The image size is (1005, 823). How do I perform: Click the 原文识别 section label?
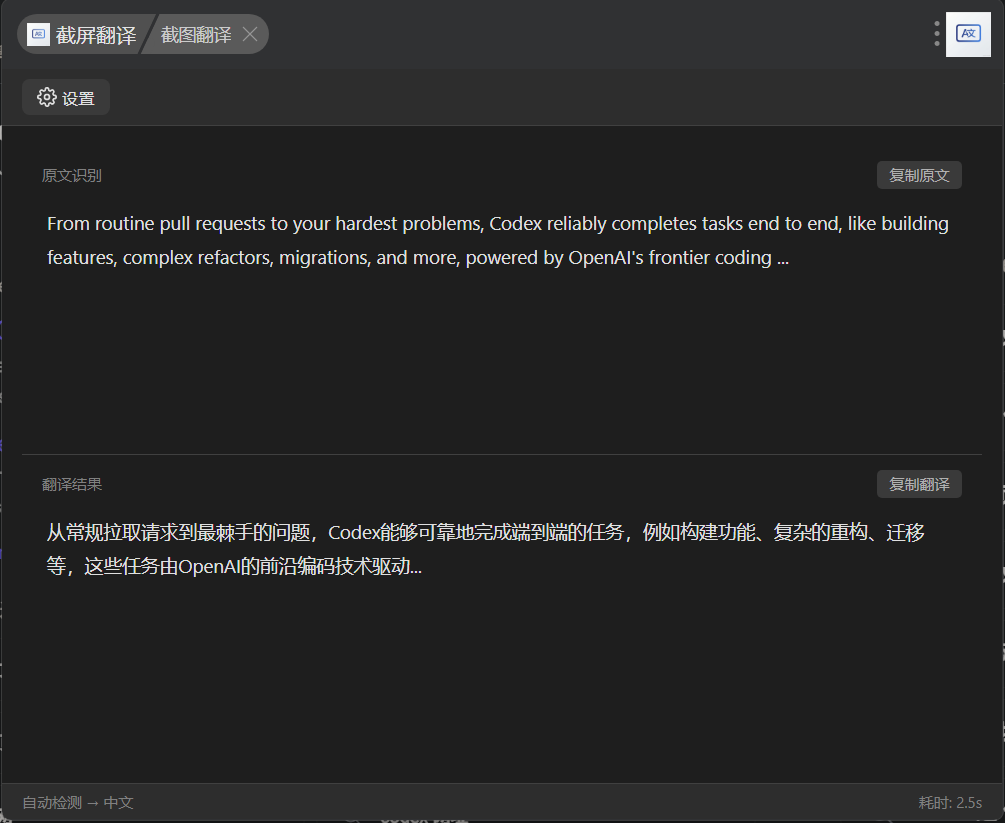(72, 176)
